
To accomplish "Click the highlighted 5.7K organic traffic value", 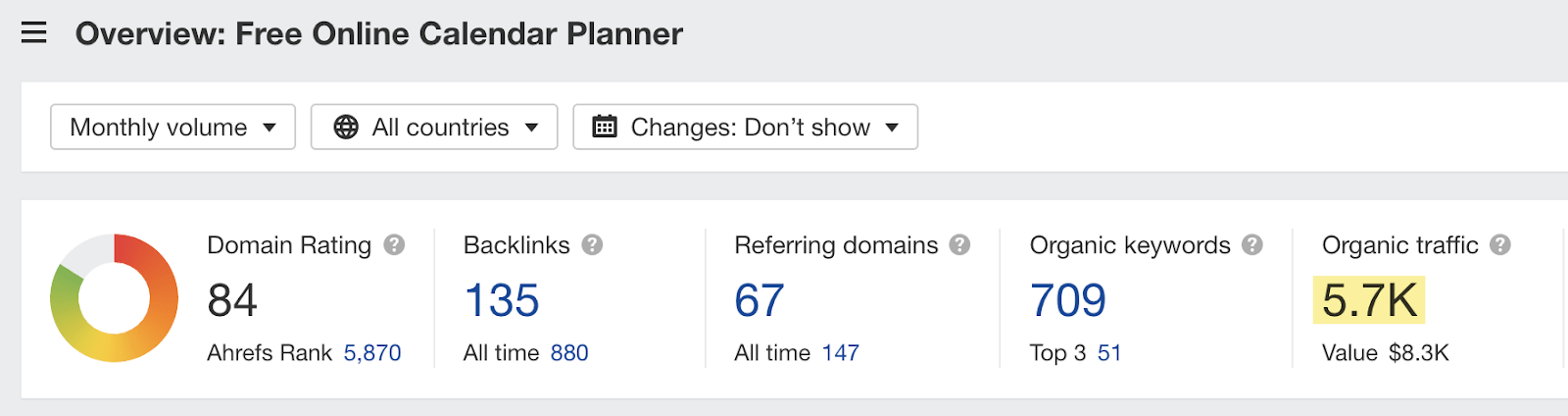I will click(1369, 300).
